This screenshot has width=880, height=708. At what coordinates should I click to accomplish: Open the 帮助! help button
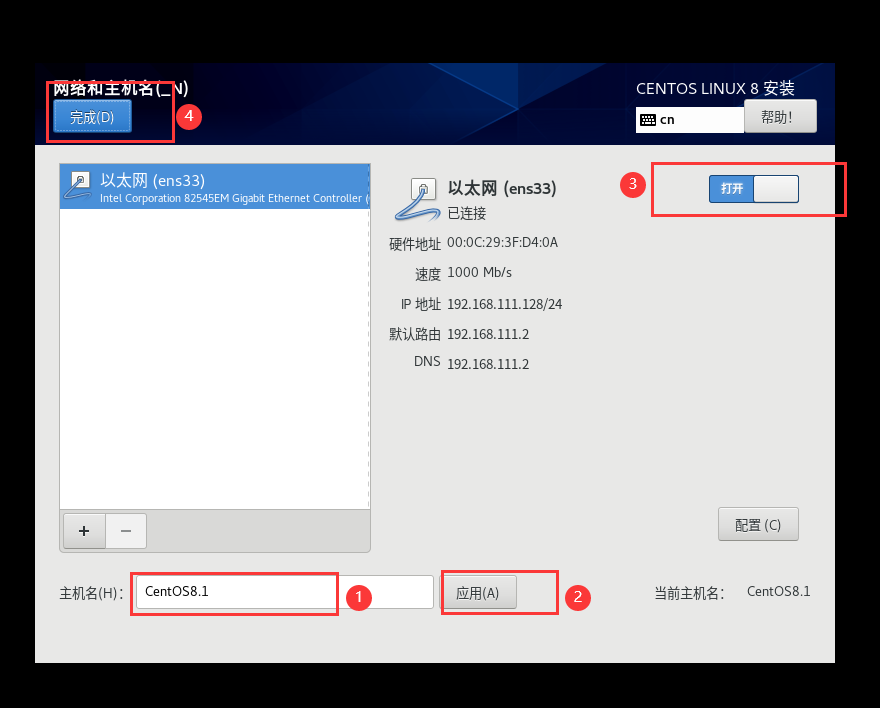click(780, 117)
